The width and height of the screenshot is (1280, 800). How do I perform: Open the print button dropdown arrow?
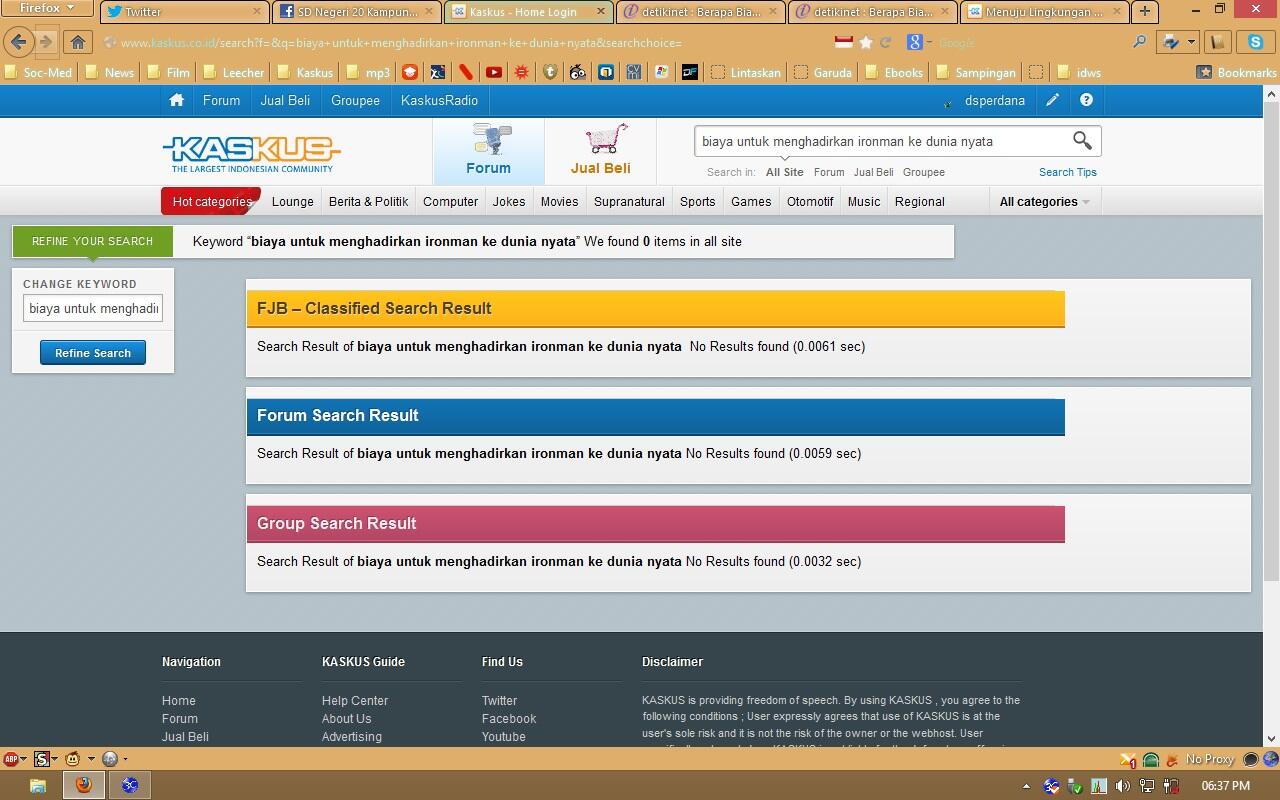pyautogui.click(x=1191, y=42)
